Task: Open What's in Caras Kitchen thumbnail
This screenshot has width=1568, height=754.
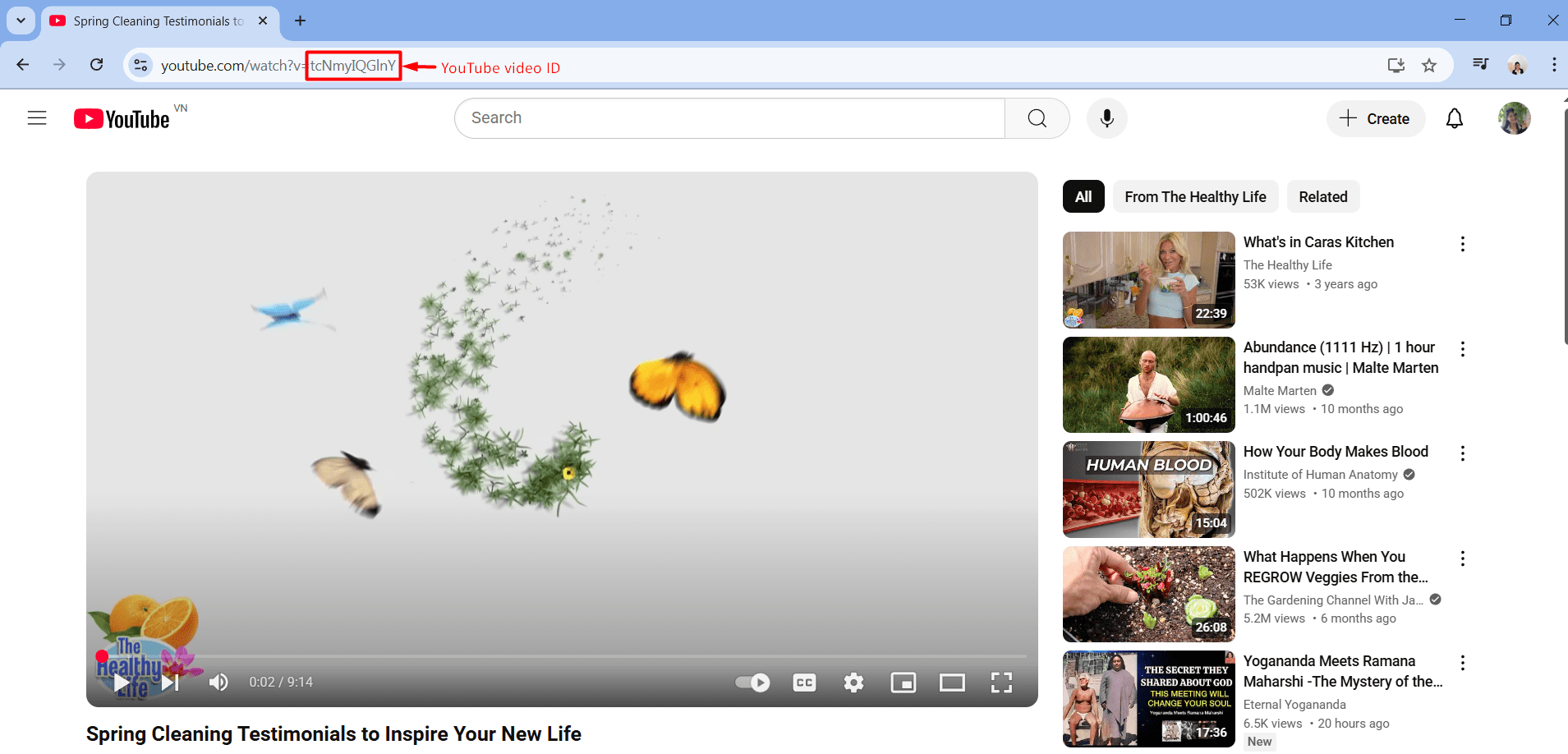Action: point(1148,280)
